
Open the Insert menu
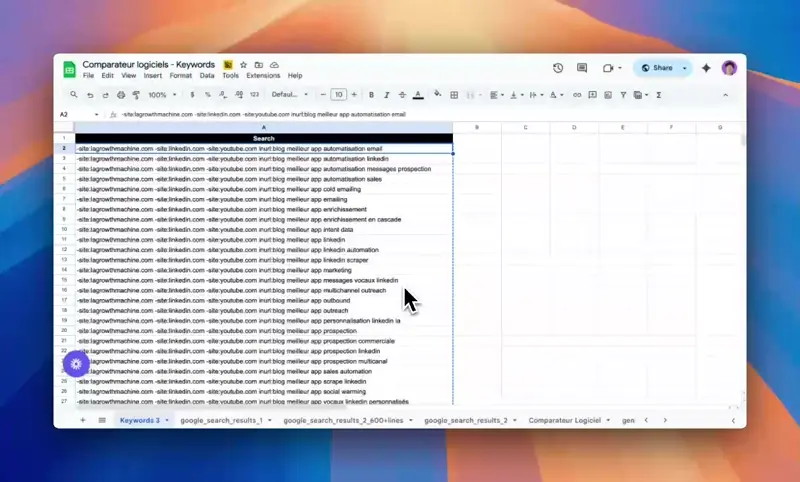tap(153, 75)
